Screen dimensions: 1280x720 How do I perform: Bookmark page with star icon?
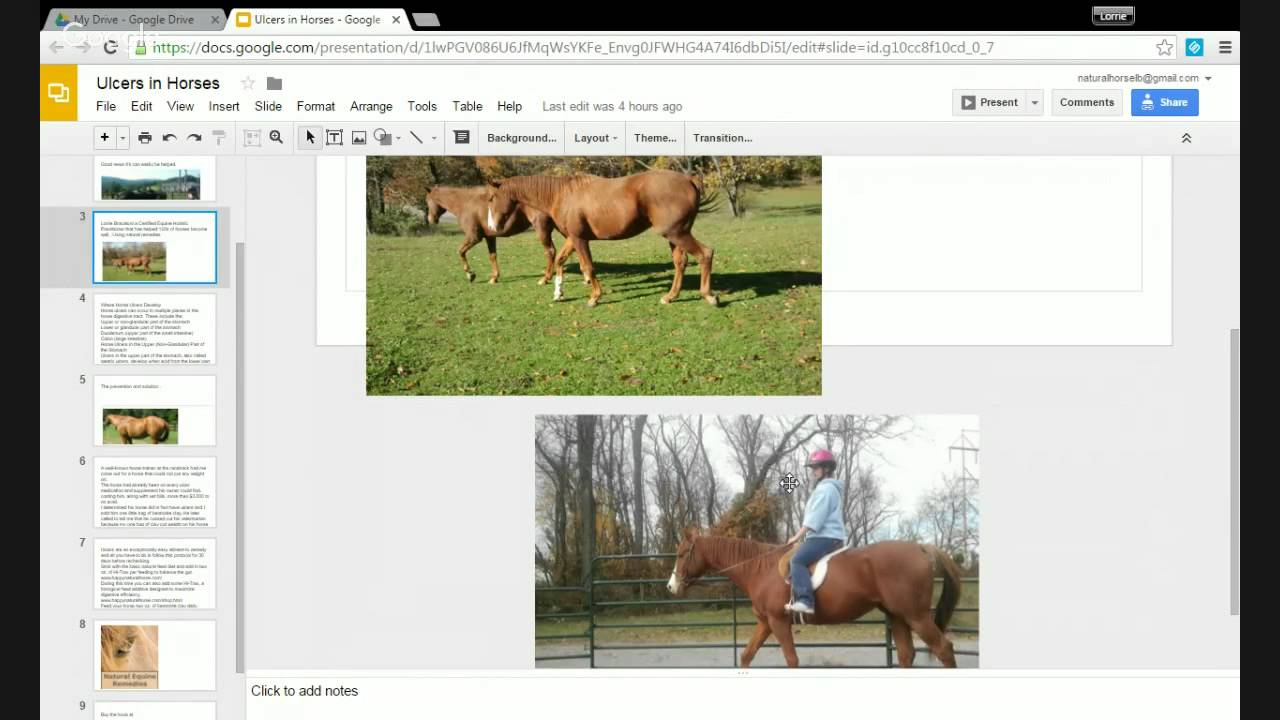pyautogui.click(x=1164, y=47)
